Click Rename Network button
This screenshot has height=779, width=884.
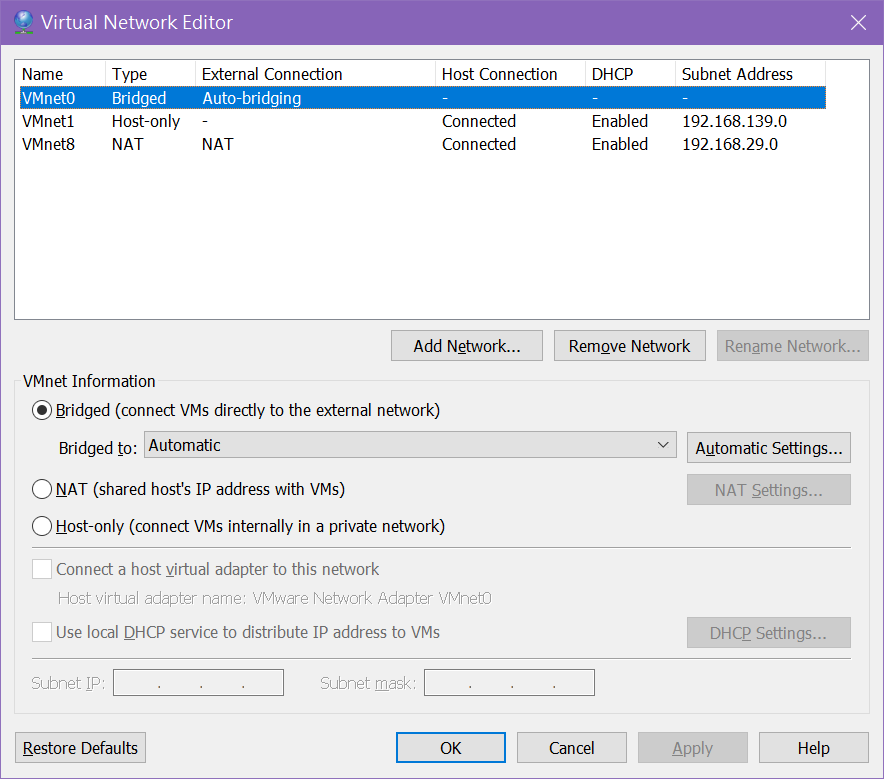pos(792,346)
